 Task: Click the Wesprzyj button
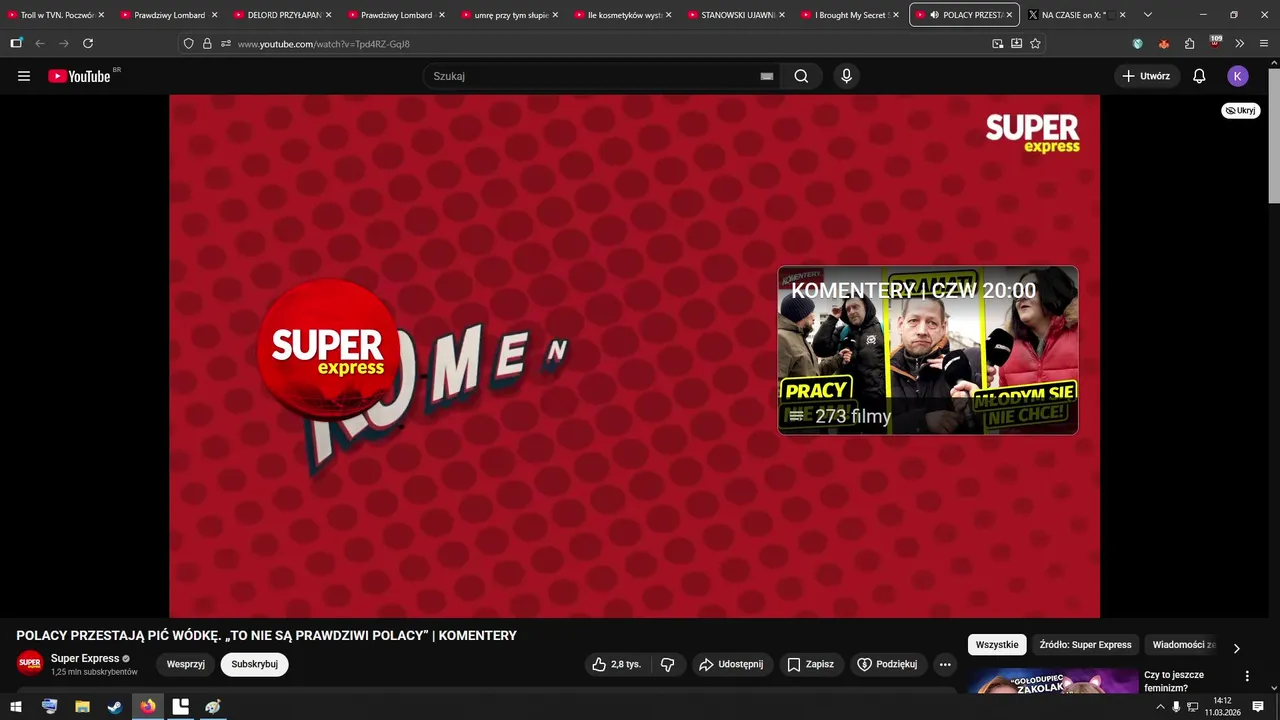pos(186,664)
